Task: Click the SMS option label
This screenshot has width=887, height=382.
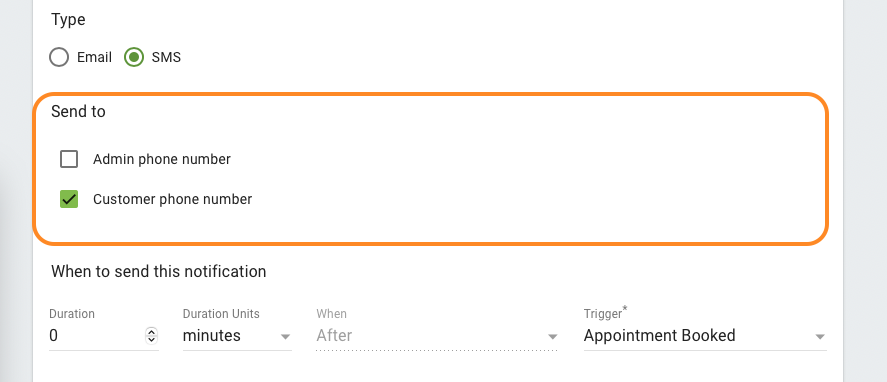Action: click(166, 57)
